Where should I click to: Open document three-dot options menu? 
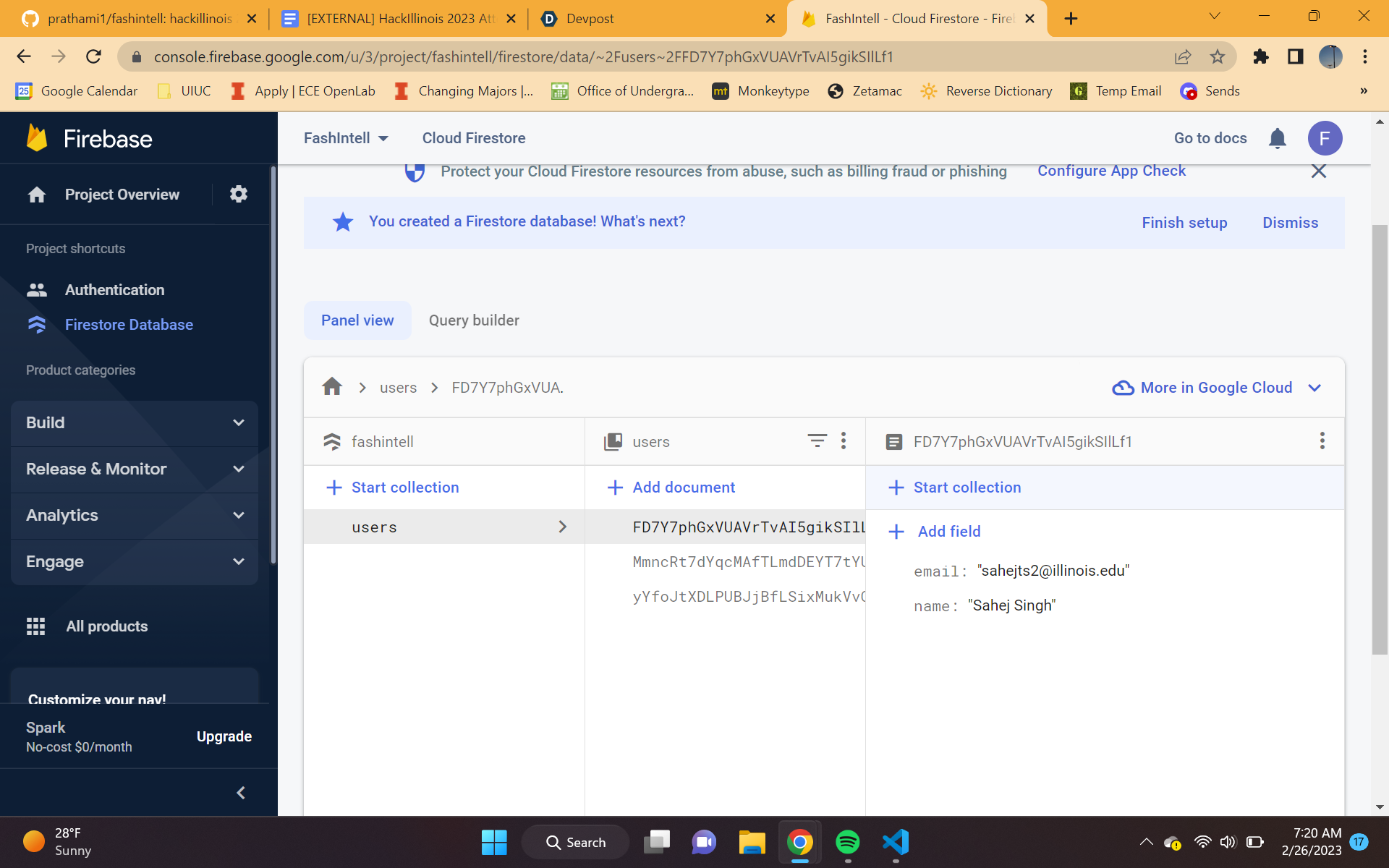click(1322, 441)
